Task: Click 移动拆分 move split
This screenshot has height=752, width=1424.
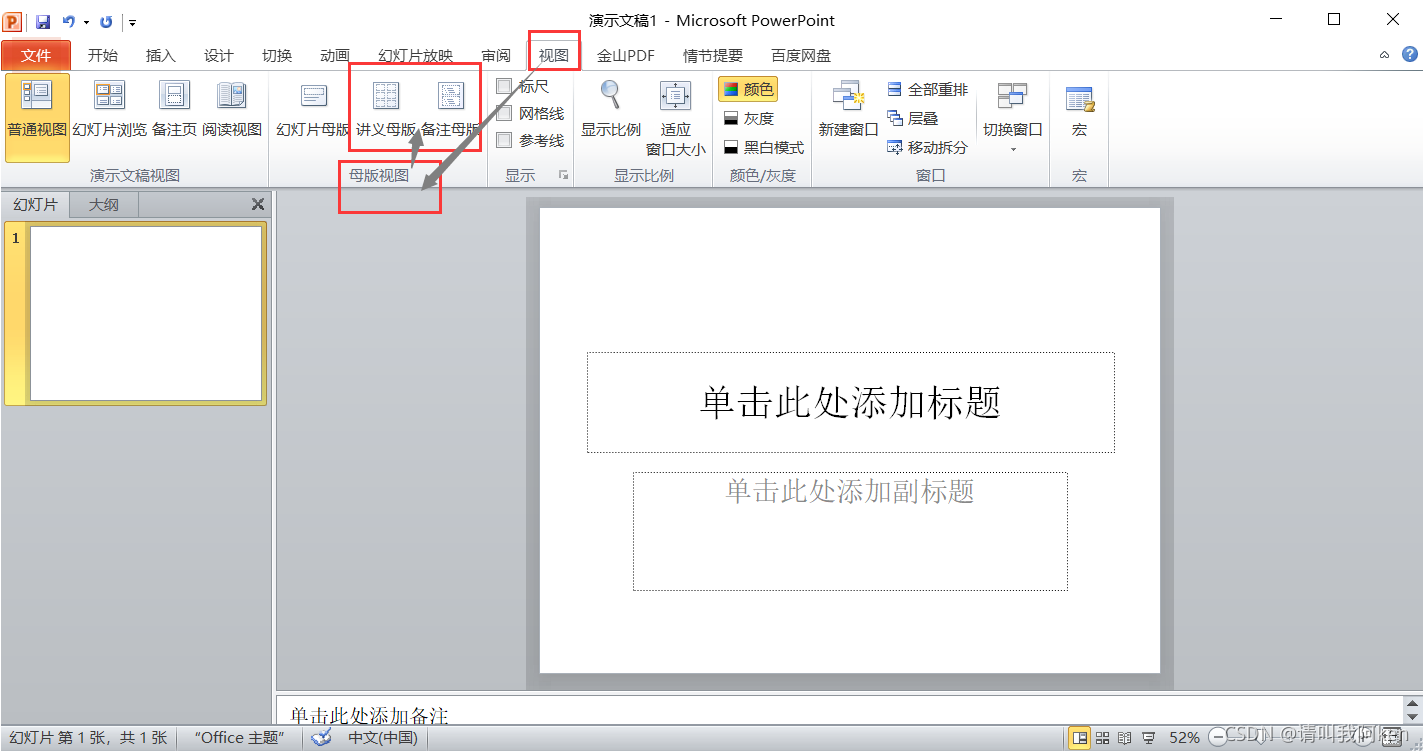Action: pos(927,147)
